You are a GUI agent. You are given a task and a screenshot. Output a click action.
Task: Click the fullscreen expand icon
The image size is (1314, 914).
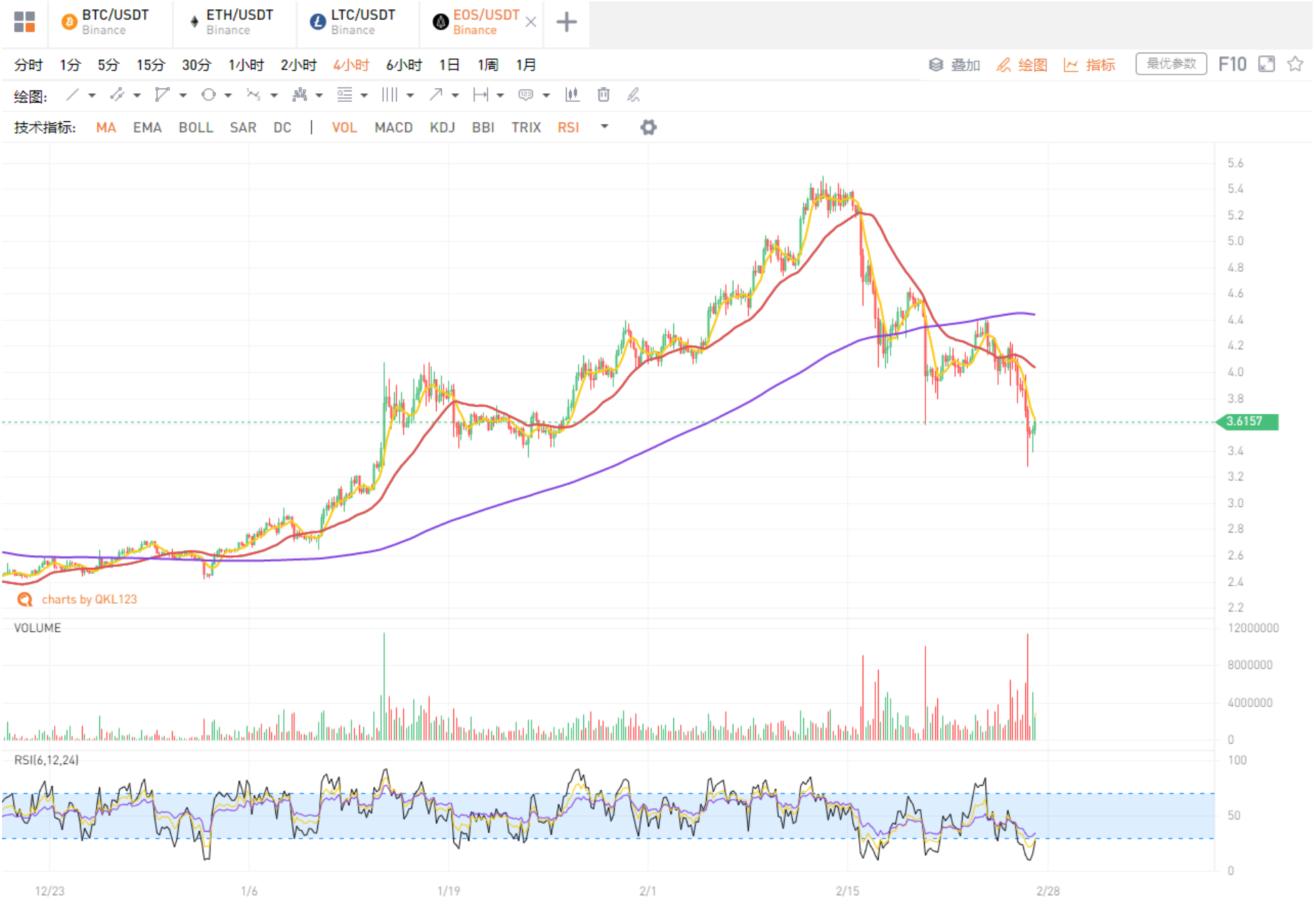click(x=1266, y=64)
